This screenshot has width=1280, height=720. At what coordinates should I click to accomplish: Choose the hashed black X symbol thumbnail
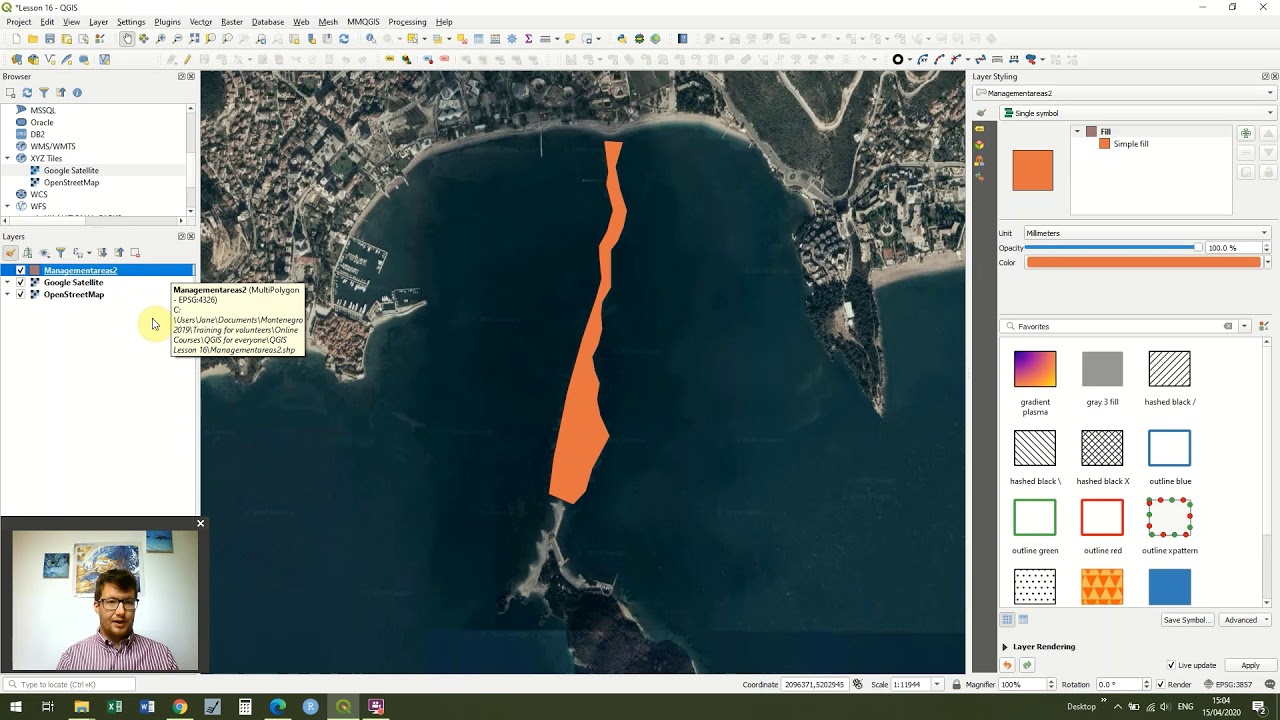(x=1102, y=448)
